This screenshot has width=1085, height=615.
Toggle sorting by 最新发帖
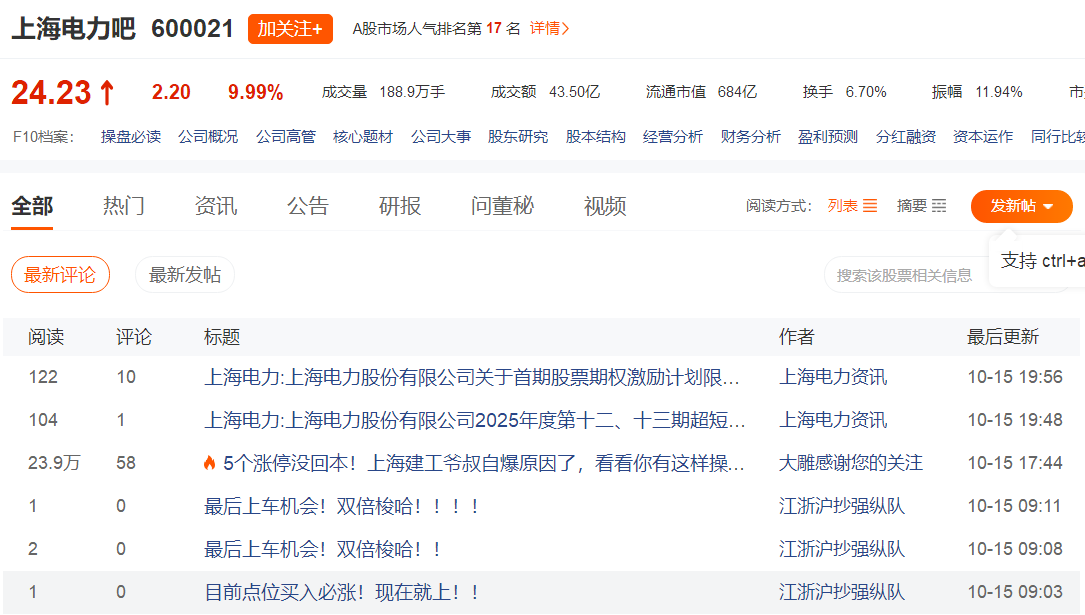click(185, 275)
